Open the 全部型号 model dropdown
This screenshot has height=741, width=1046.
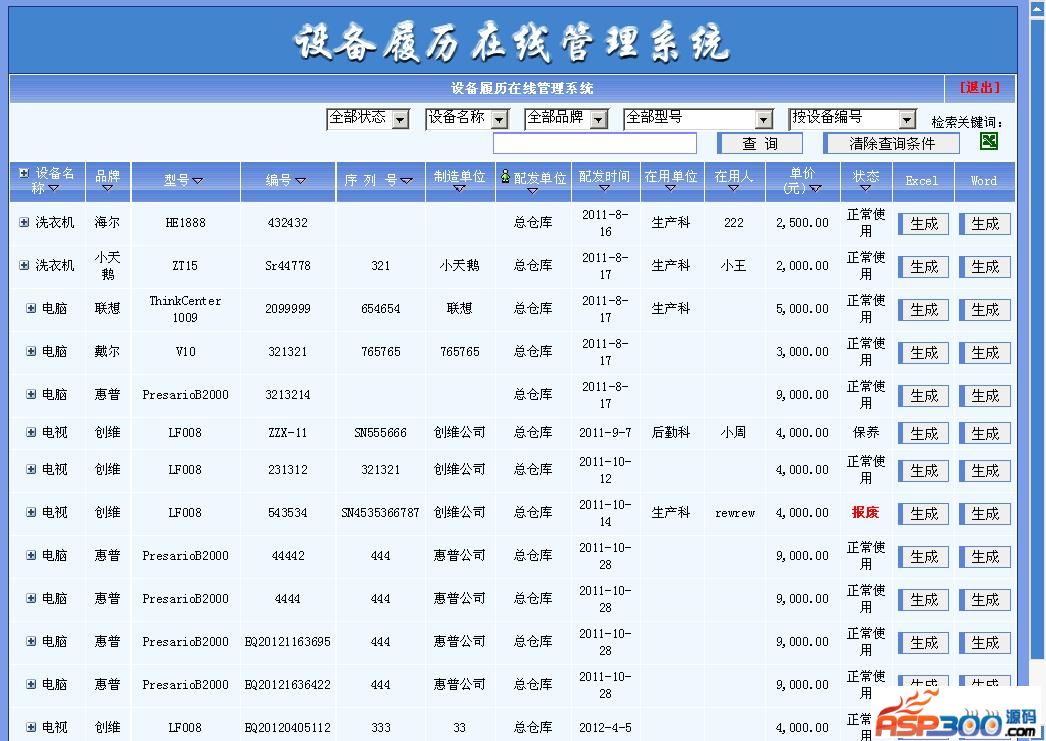698,119
